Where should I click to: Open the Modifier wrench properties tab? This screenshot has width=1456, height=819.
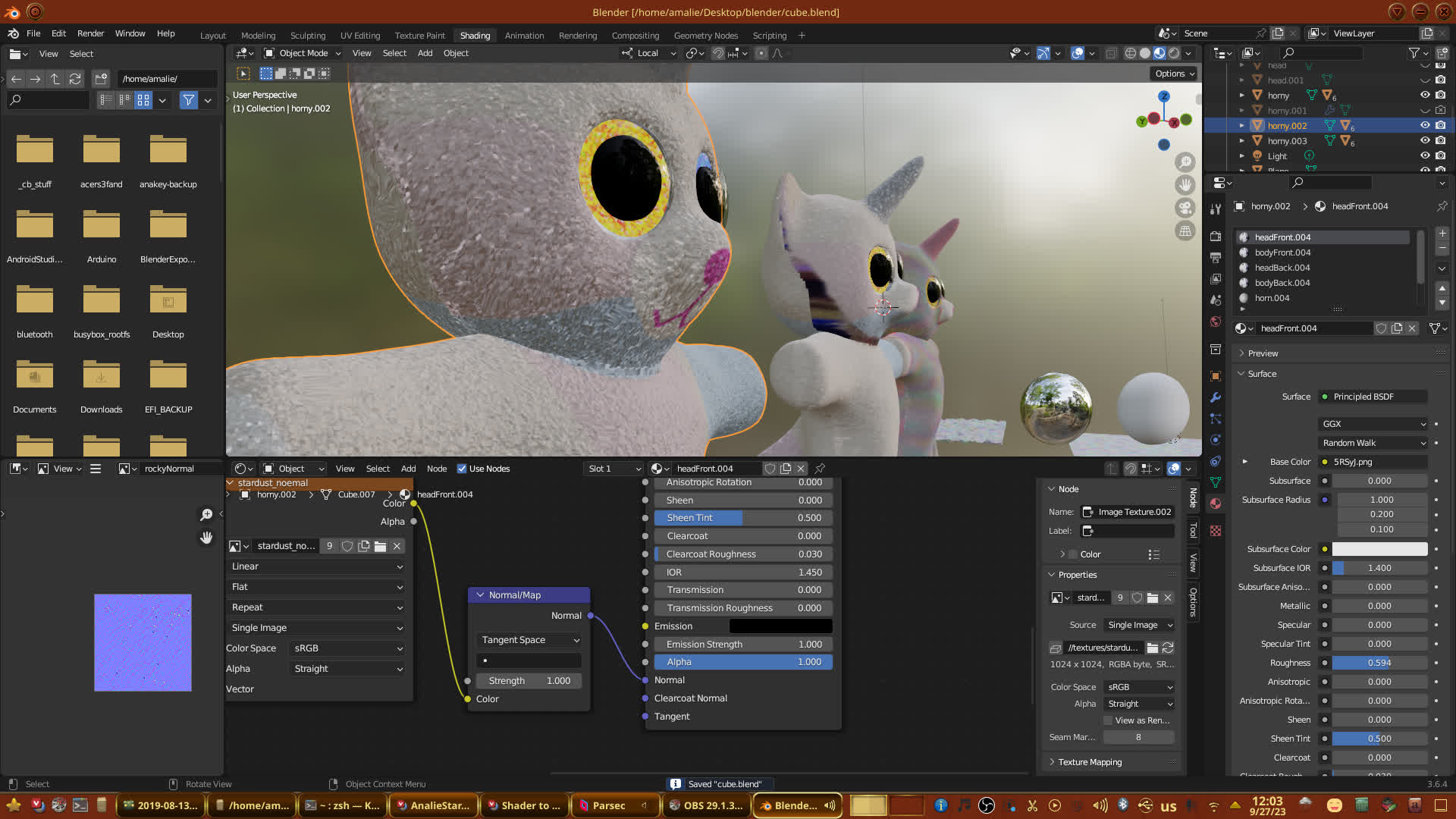[x=1216, y=397]
